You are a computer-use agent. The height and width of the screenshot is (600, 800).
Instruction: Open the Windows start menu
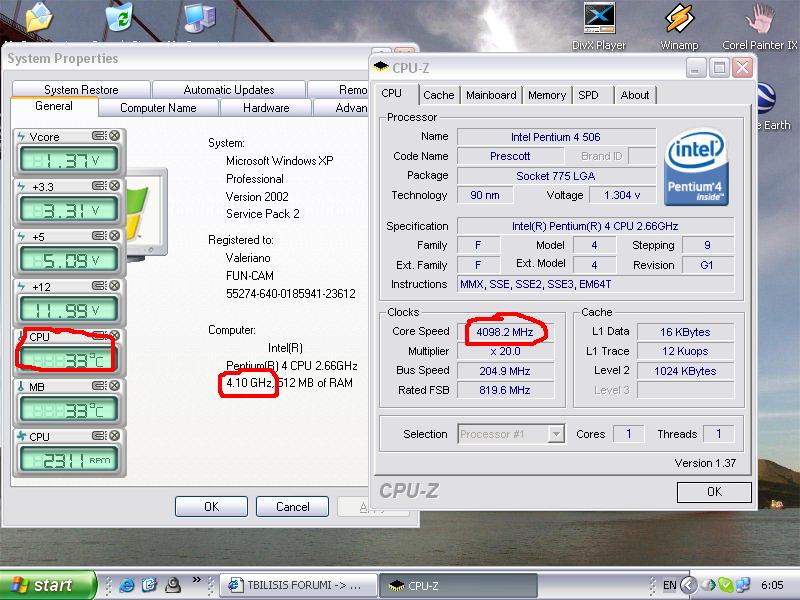[x=47, y=585]
